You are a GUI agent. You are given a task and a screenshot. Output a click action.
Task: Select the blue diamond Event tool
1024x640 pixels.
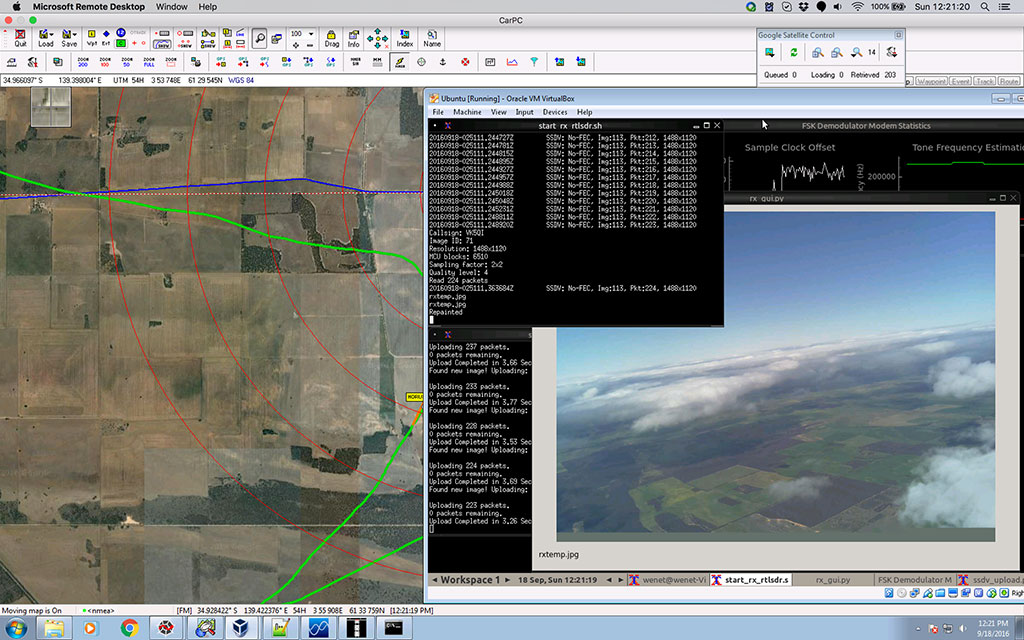coord(106,38)
